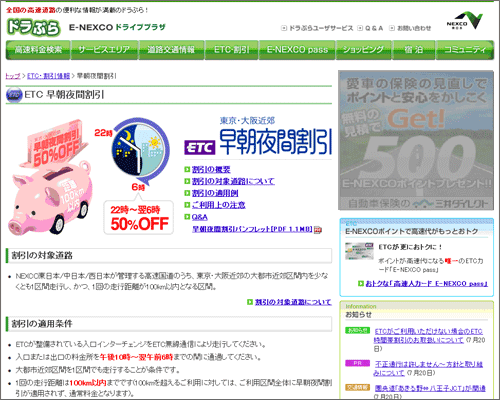Click the red text 100km以内
This screenshot has height=400, width=500.
[88, 383]
